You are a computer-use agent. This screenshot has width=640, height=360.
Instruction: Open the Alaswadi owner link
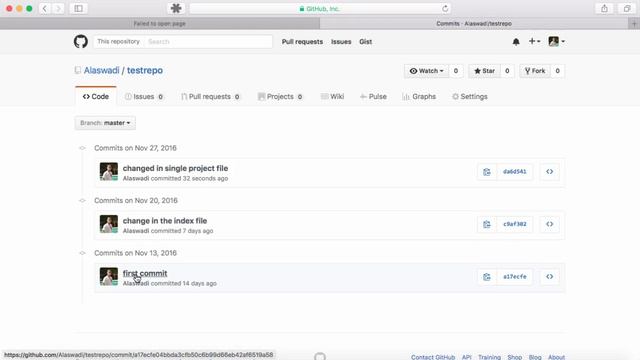coord(102,70)
